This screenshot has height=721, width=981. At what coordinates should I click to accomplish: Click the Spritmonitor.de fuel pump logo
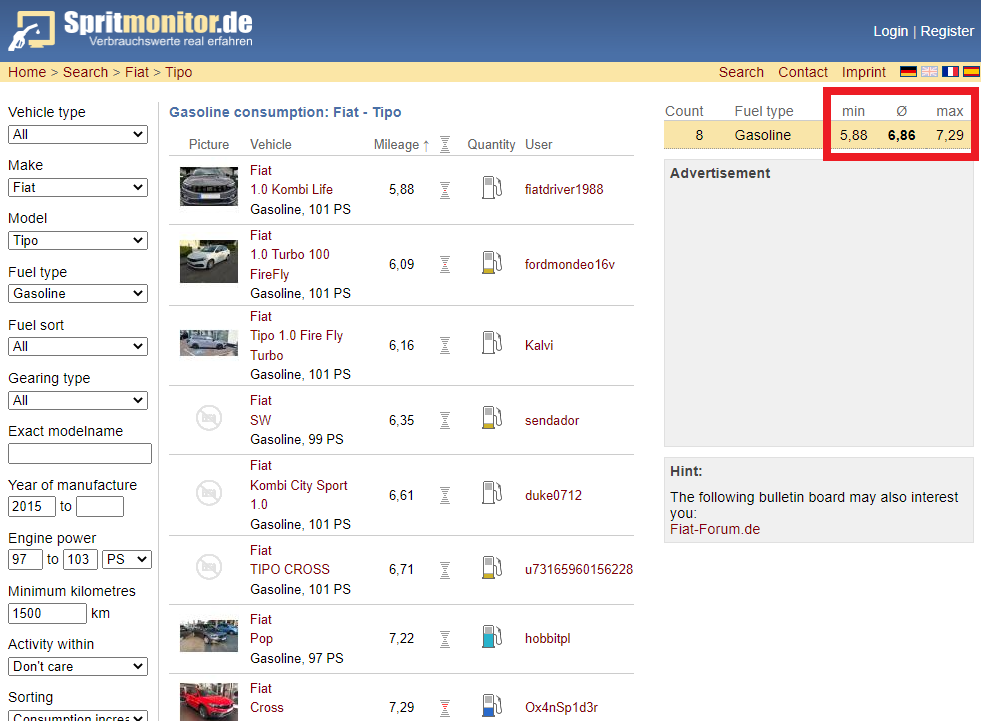[x=31, y=30]
